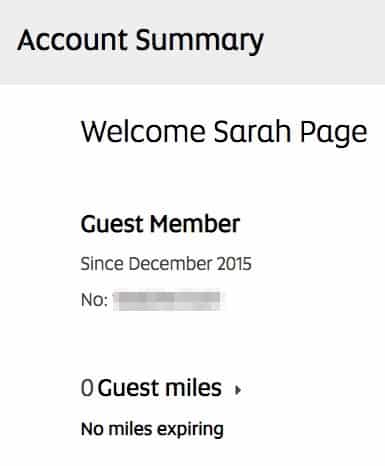Click the No miles expiring notice
Screen dimensions: 385x466
(x=152, y=429)
